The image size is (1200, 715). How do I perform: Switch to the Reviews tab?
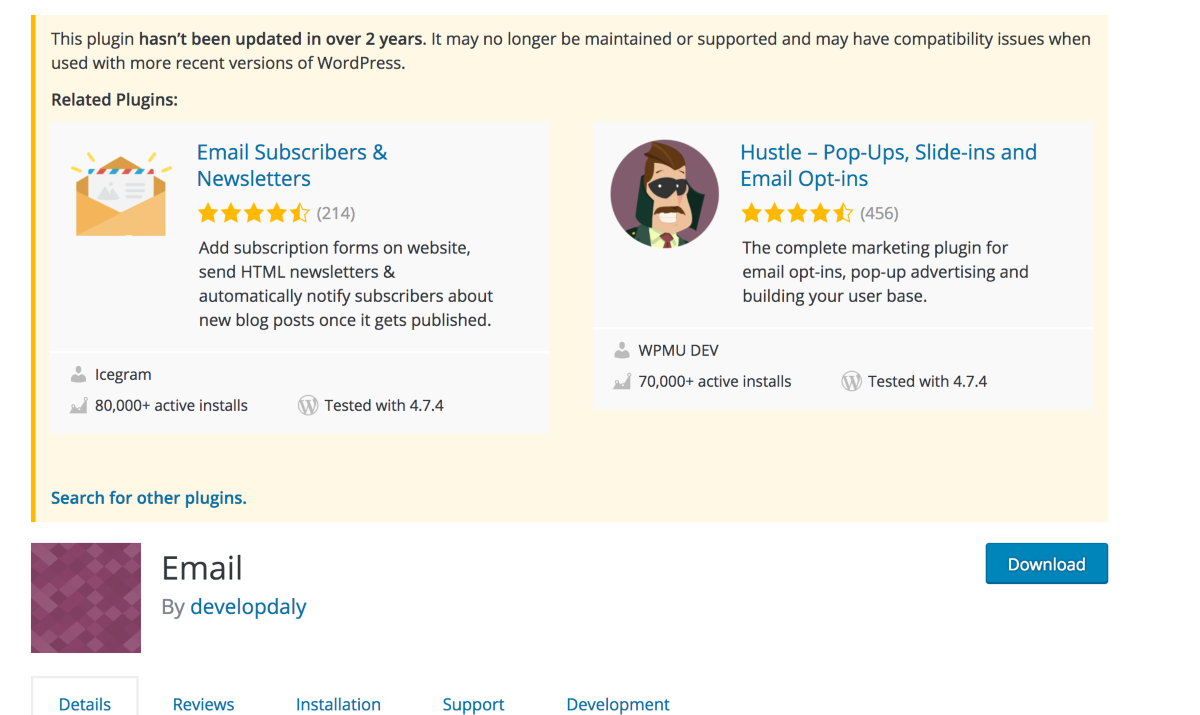203,704
